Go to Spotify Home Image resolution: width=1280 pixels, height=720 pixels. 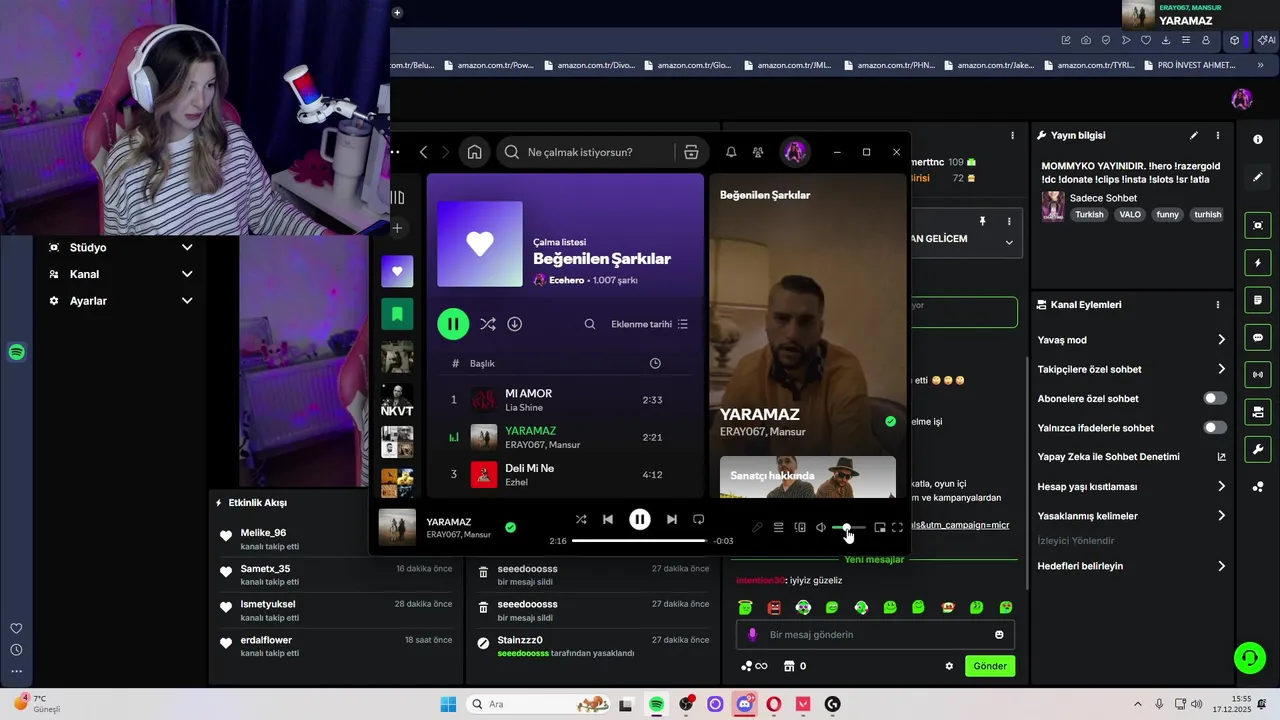coord(474,152)
